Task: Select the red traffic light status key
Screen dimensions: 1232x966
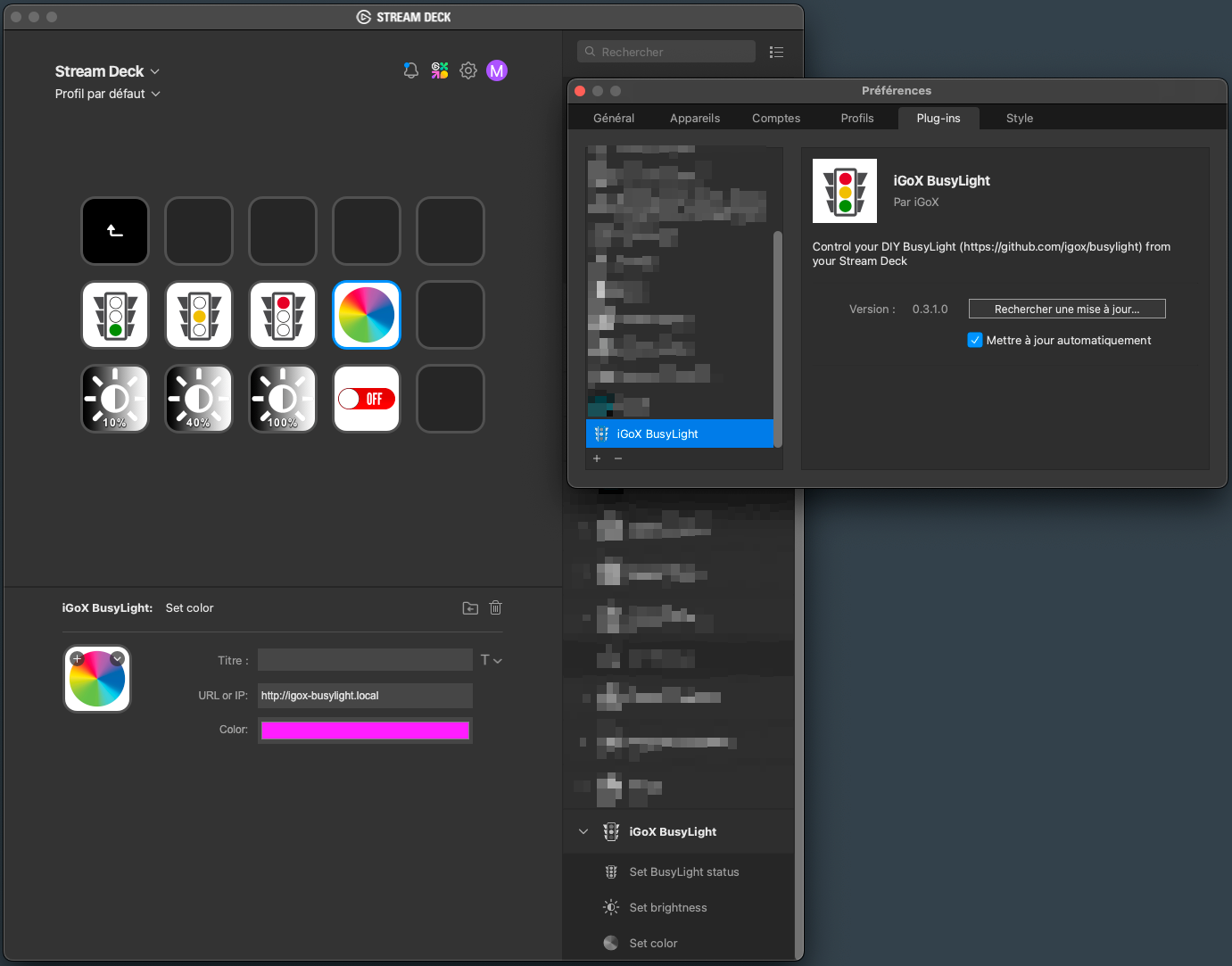Action: coord(282,315)
